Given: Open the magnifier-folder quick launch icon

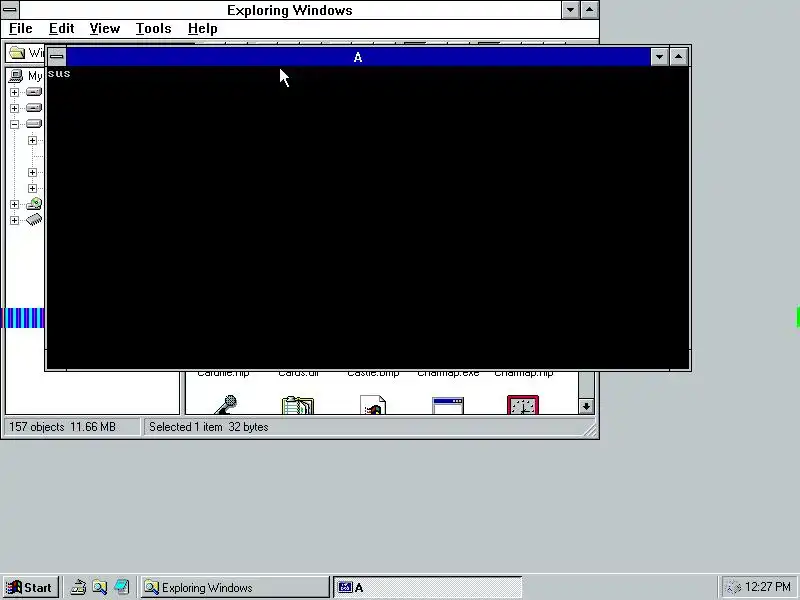Looking at the screenshot, I should pyautogui.click(x=99, y=587).
